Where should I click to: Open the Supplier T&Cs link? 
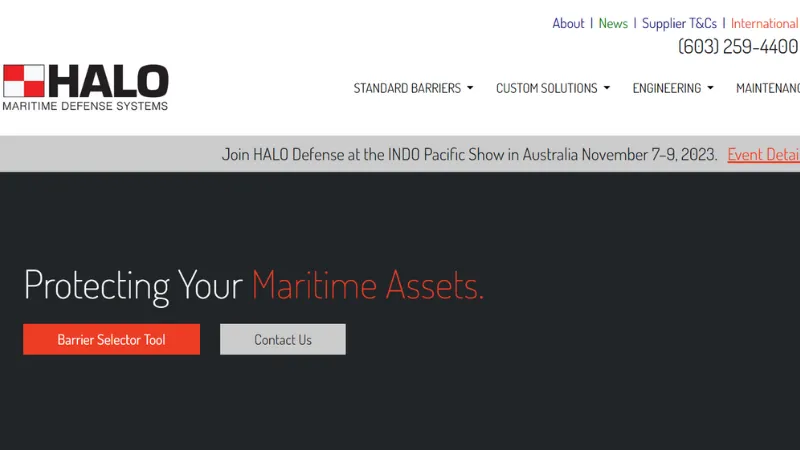(679, 23)
